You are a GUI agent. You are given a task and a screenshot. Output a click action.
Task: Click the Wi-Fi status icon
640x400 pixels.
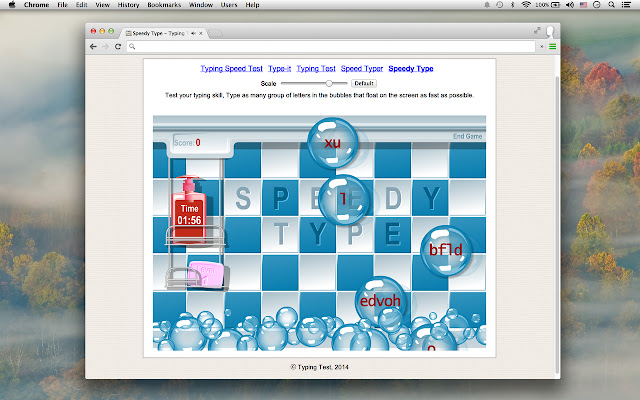pyautogui.click(x=526, y=5)
